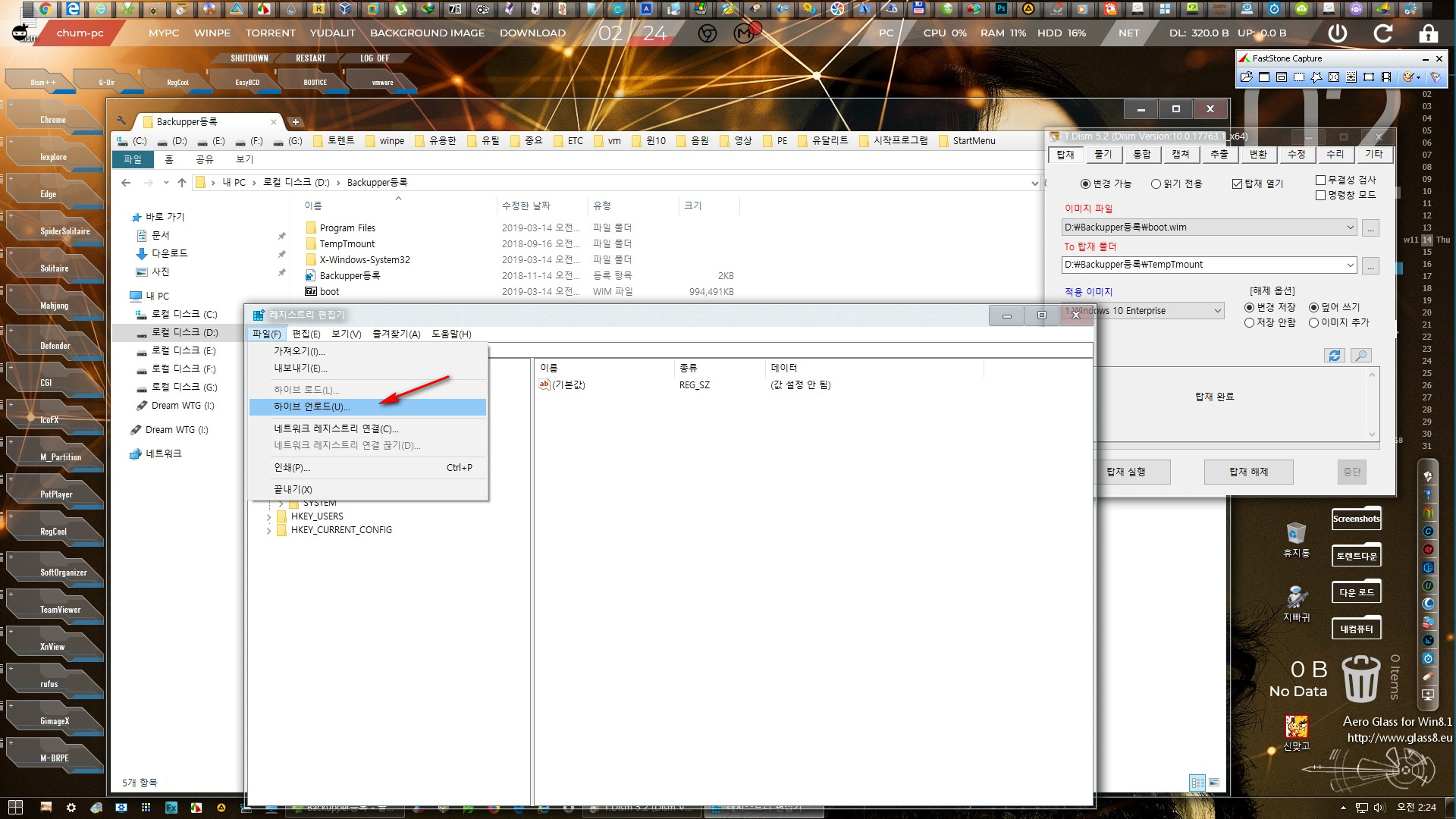Click 하이브 언로드(U) menu entry
This screenshot has height=819, width=1456.
tap(368, 407)
